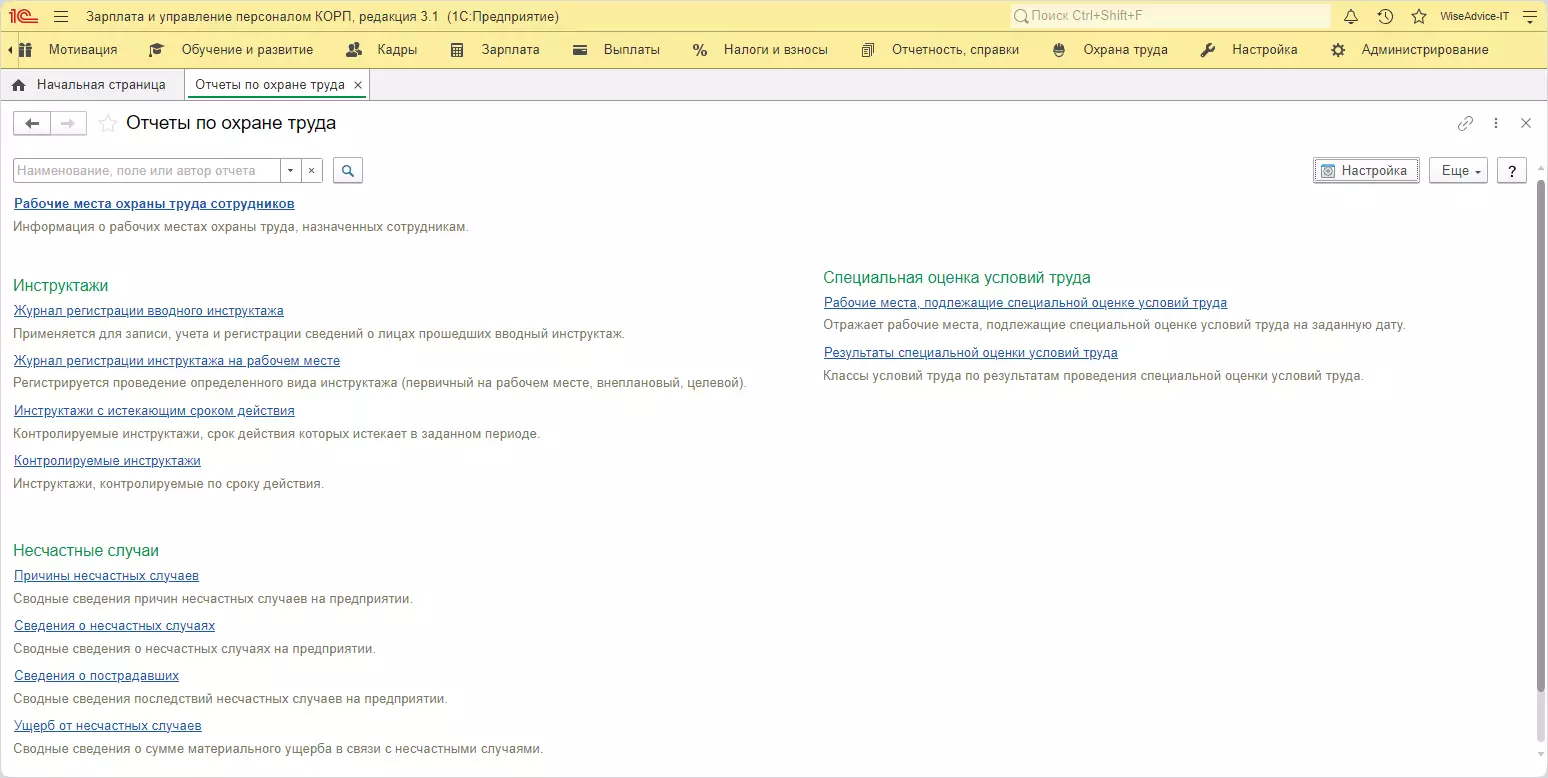
Task: Click the Несчастные случаи group heading
Action: click(86, 550)
